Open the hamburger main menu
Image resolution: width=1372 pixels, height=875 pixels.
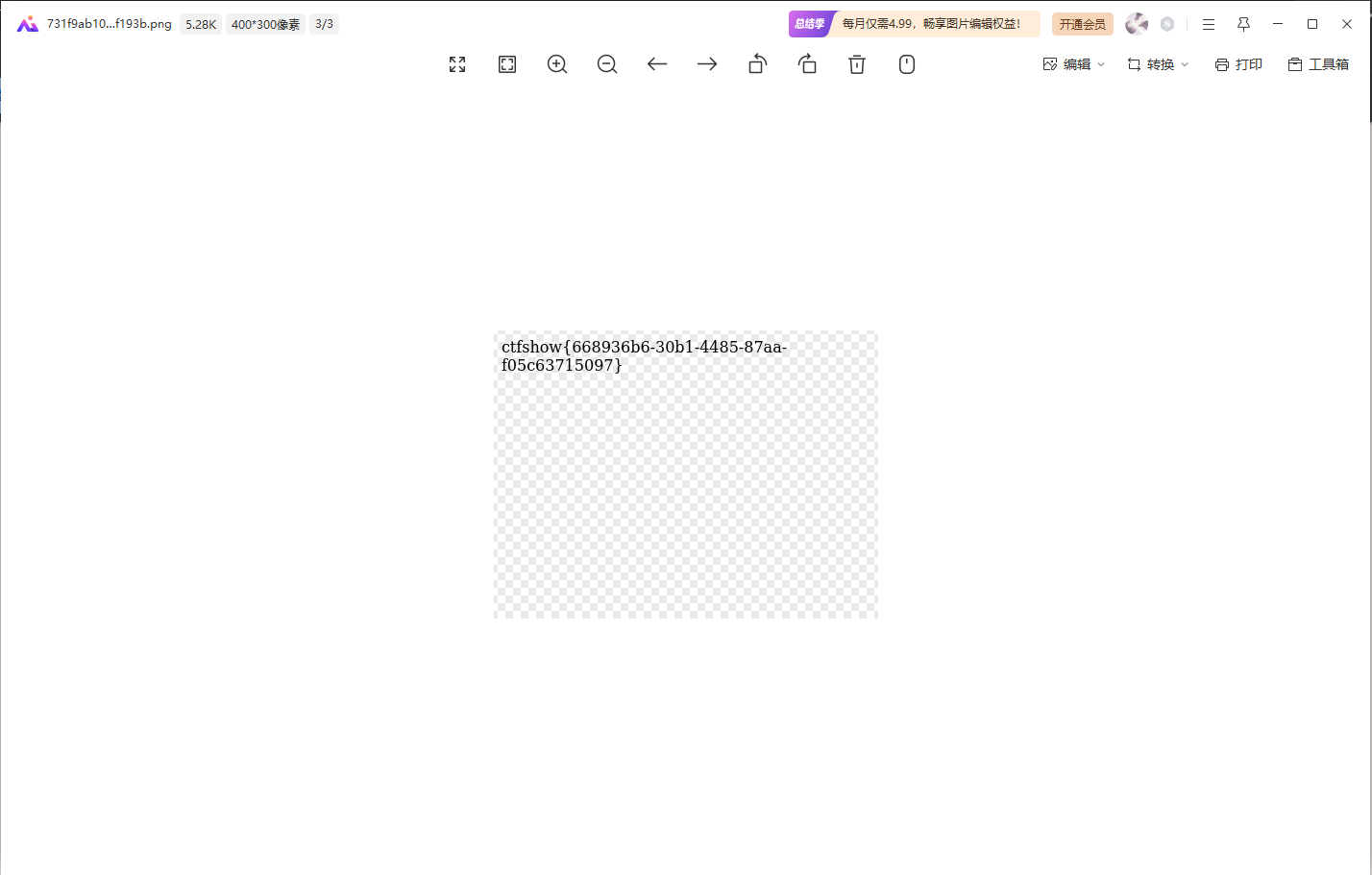(x=1209, y=24)
